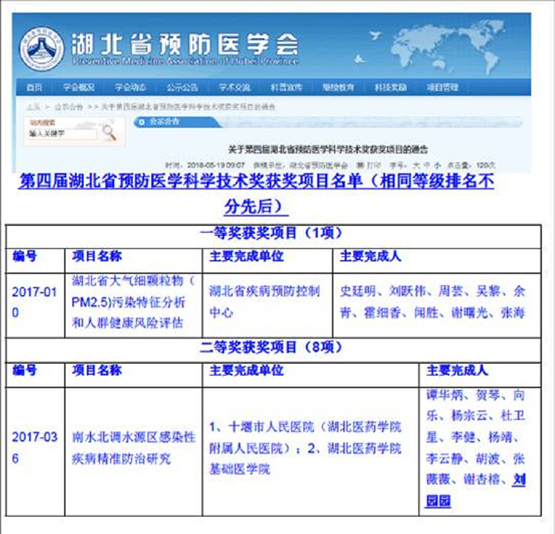This screenshot has height=534, width=555.
Task: Set font size to 大
Action: [x=416, y=165]
